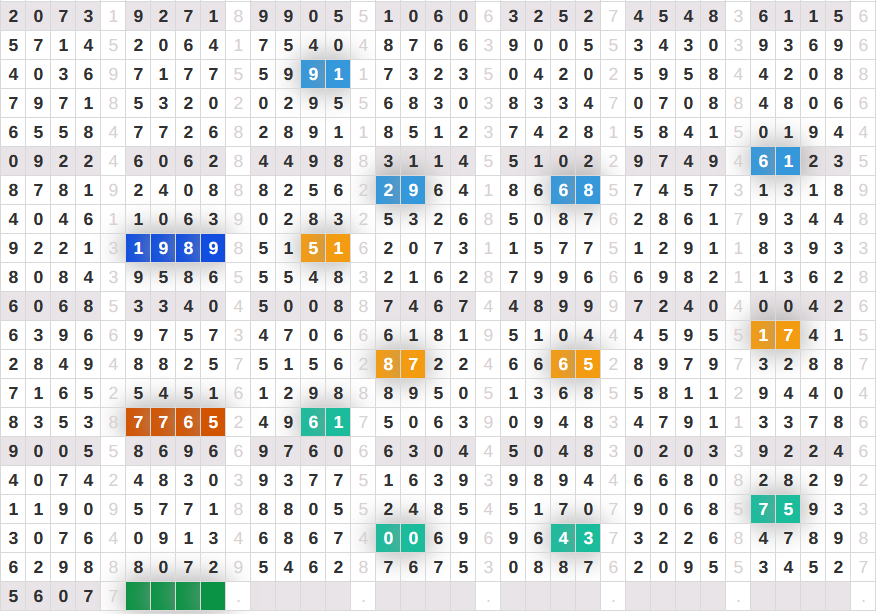Select the leftmost 7 in the orange 7765 block

(138, 422)
